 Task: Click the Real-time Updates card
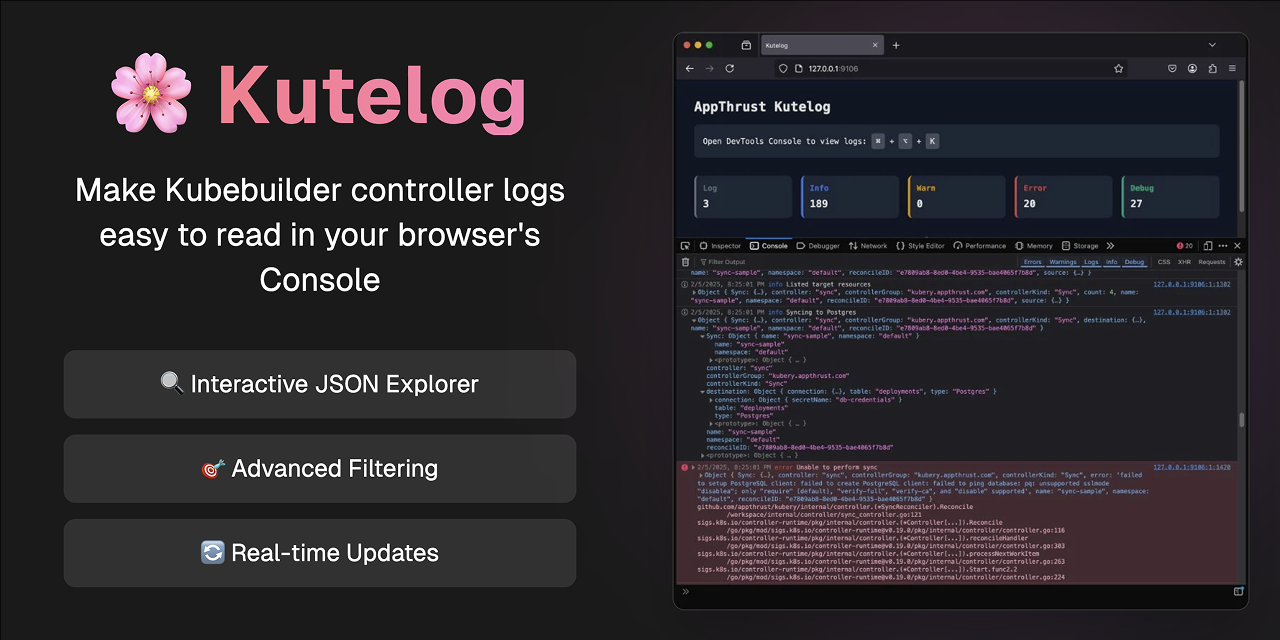[x=320, y=553]
